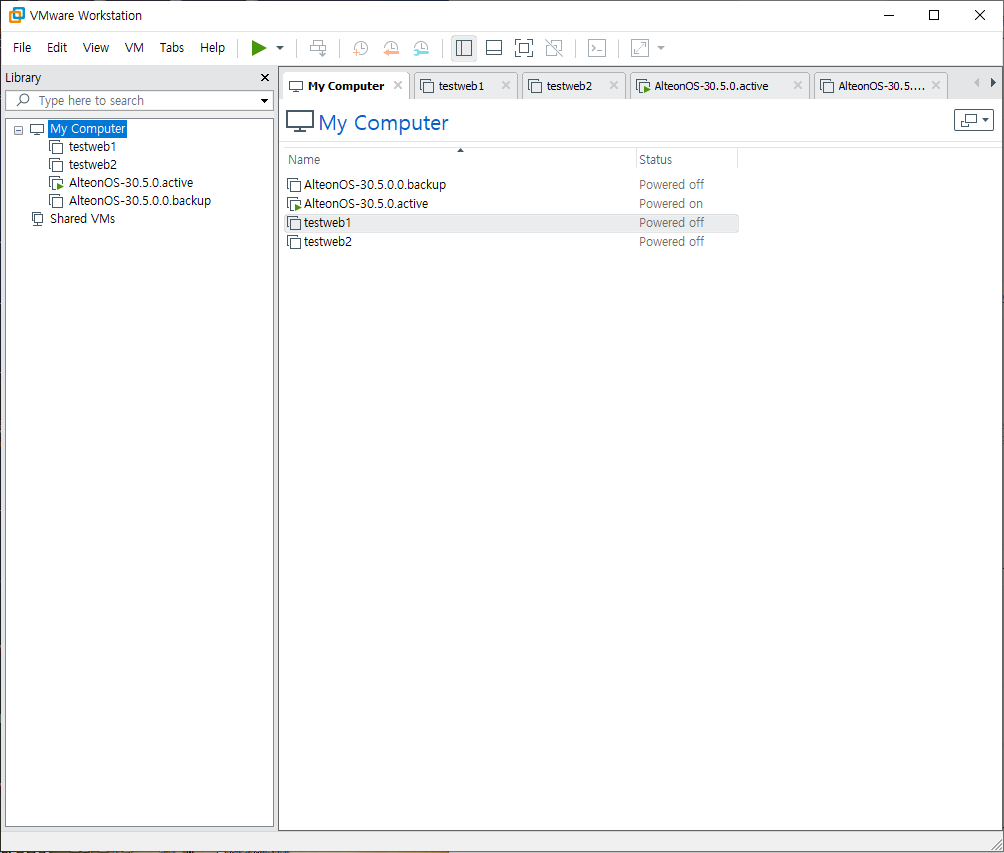1004x853 pixels.
Task: Open the Snapshot Manager icon
Action: point(421,48)
